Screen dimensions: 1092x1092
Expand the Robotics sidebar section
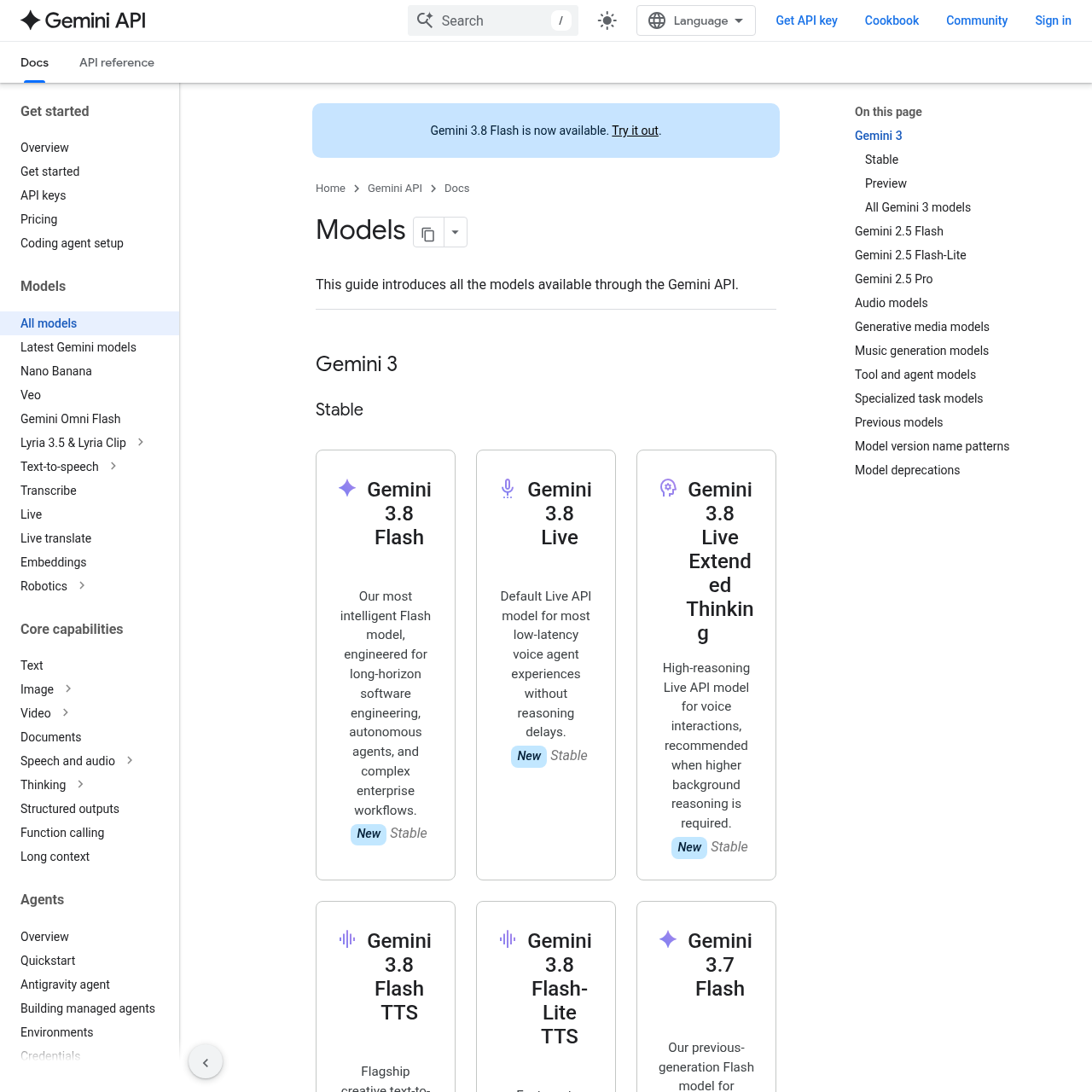82,585
